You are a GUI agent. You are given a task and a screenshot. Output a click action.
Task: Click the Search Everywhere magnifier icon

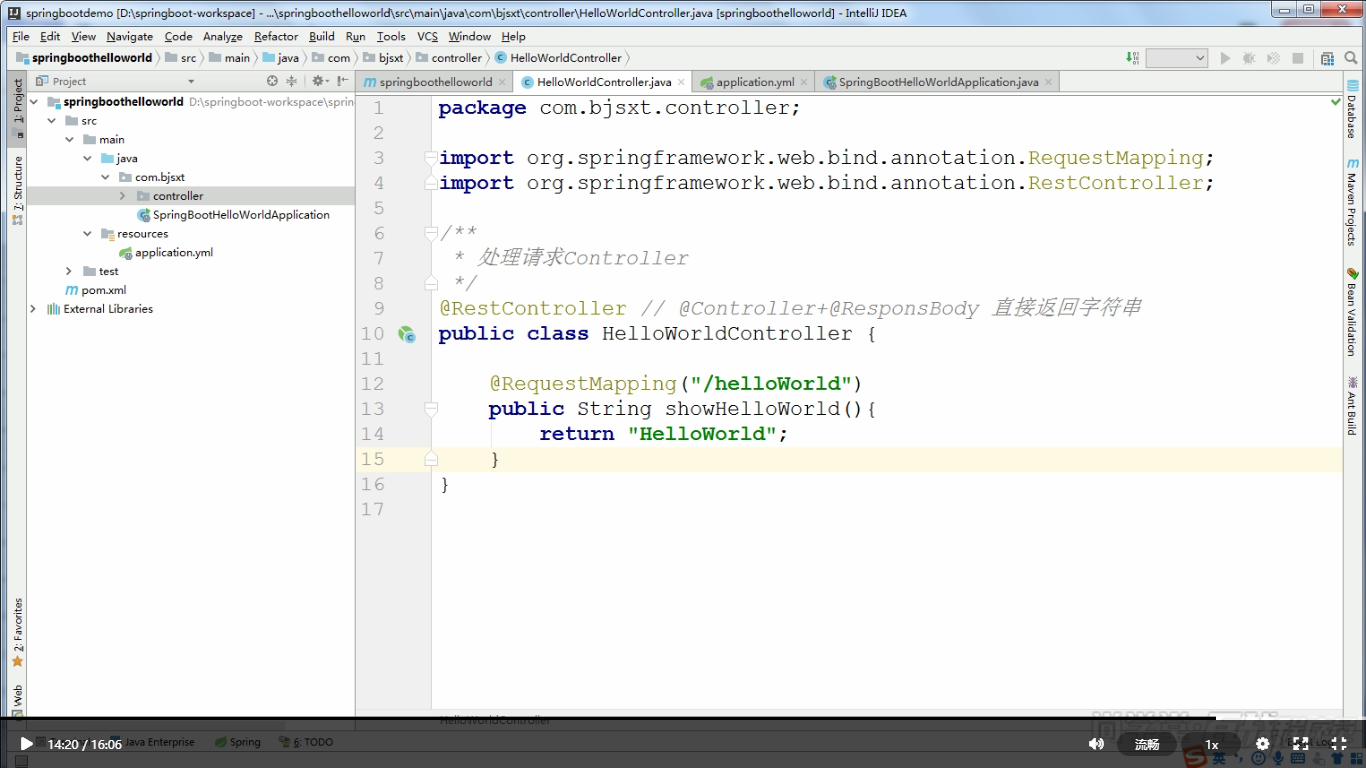(x=1351, y=58)
